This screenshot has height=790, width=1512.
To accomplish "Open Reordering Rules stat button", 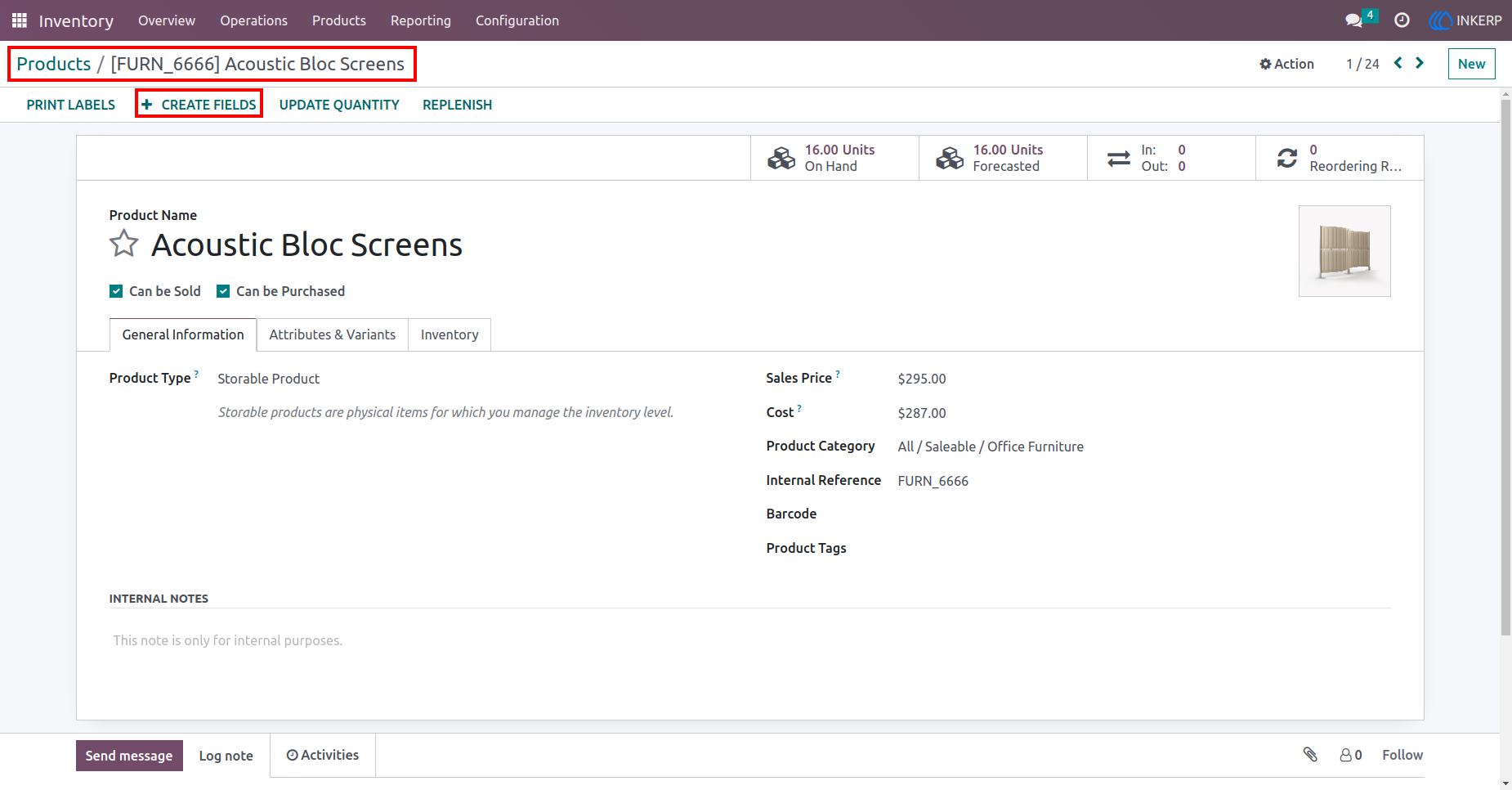I will click(1340, 158).
